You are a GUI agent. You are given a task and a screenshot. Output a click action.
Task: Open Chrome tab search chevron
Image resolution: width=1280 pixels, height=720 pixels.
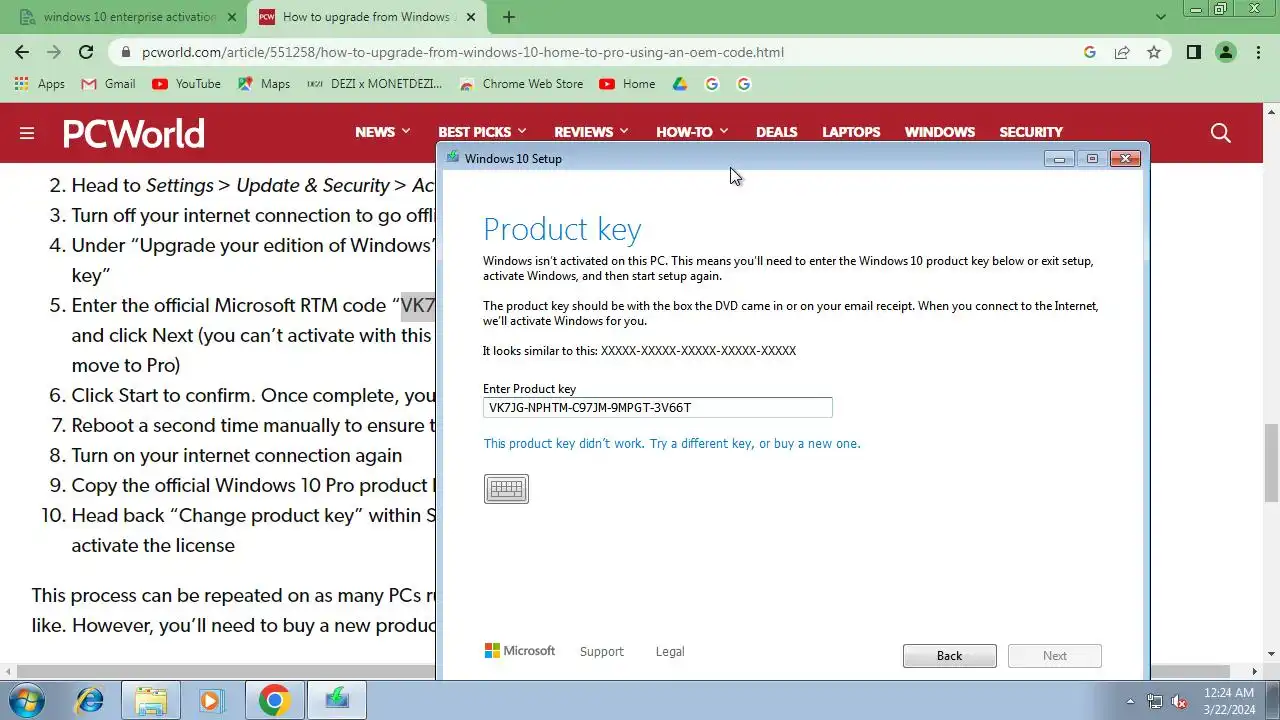click(x=1160, y=17)
